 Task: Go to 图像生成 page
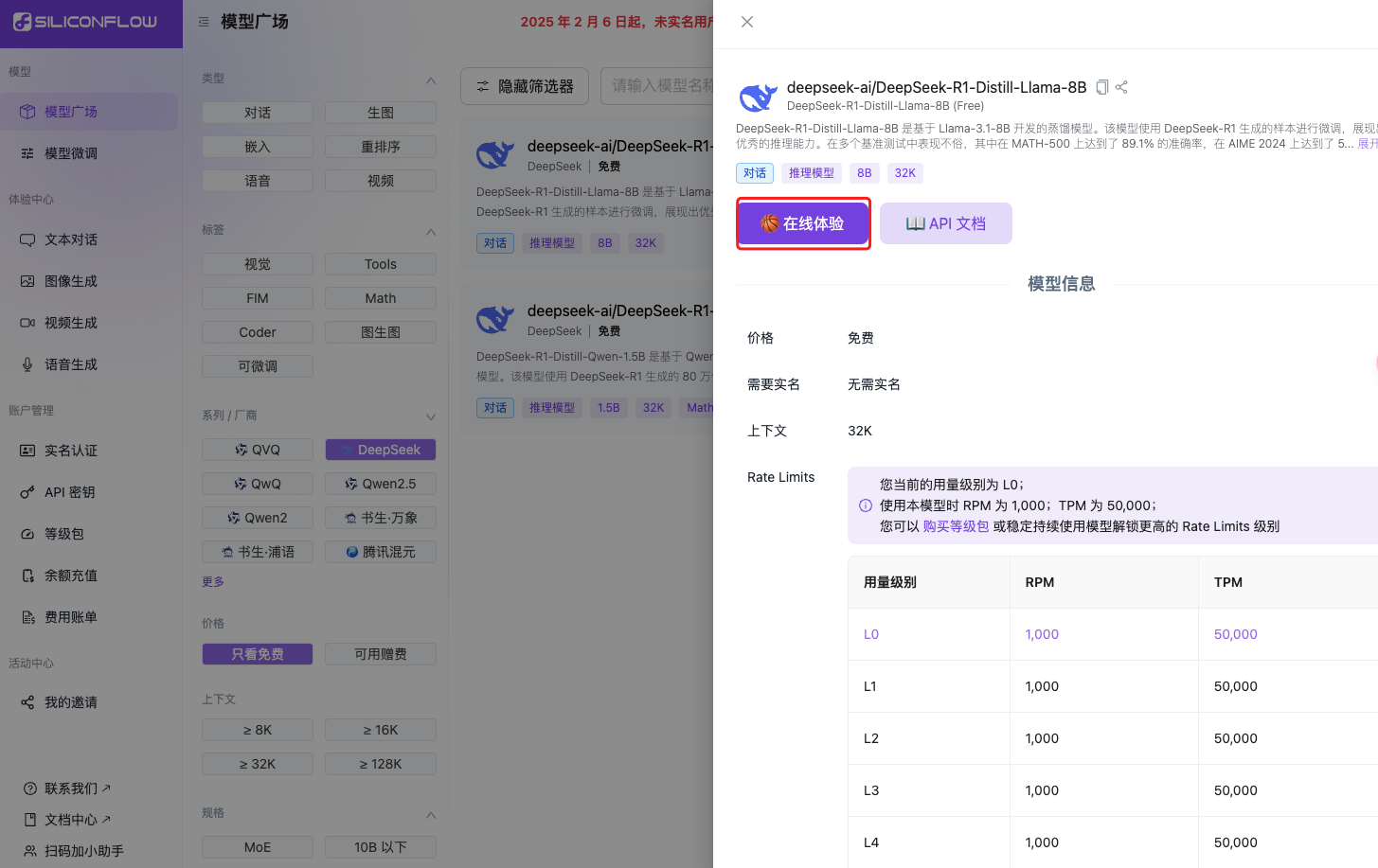(71, 281)
